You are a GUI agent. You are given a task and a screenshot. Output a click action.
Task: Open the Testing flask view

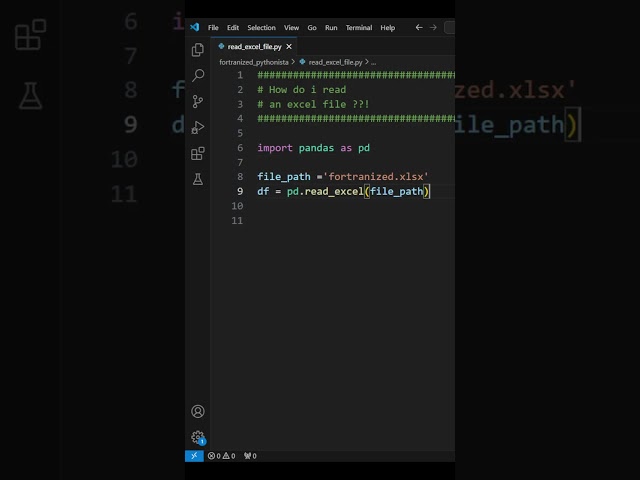(x=198, y=179)
